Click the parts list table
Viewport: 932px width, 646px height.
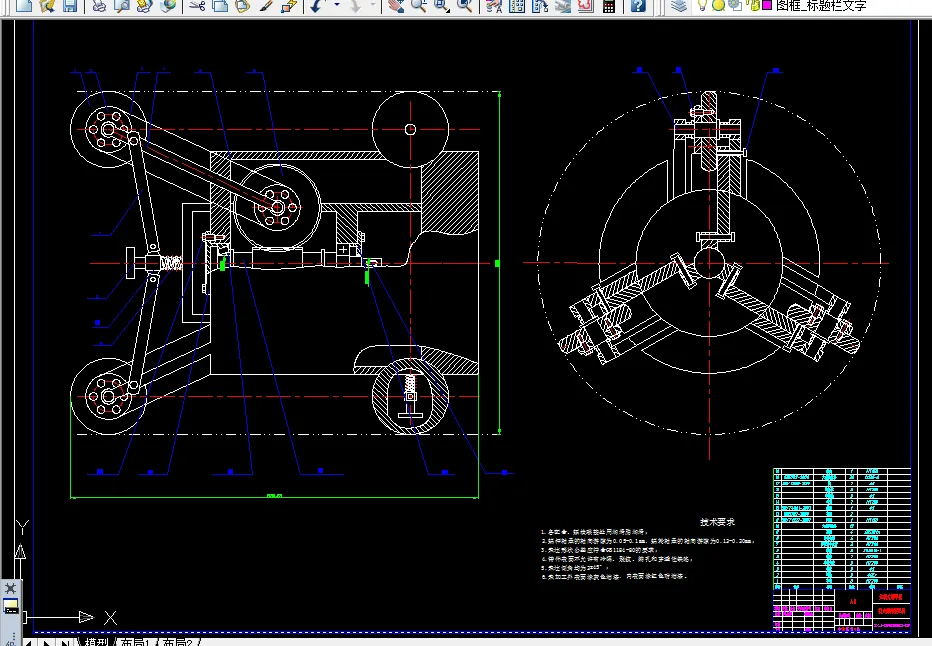tap(842, 529)
